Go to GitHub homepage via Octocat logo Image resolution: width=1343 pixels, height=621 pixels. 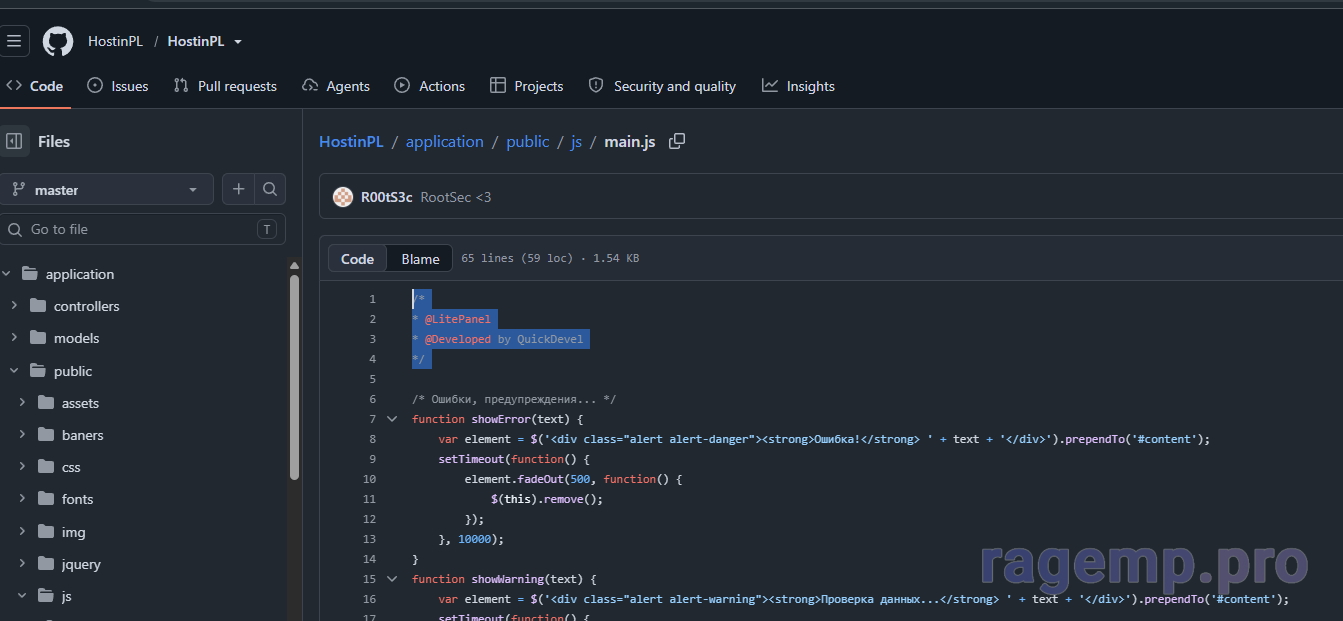58,41
